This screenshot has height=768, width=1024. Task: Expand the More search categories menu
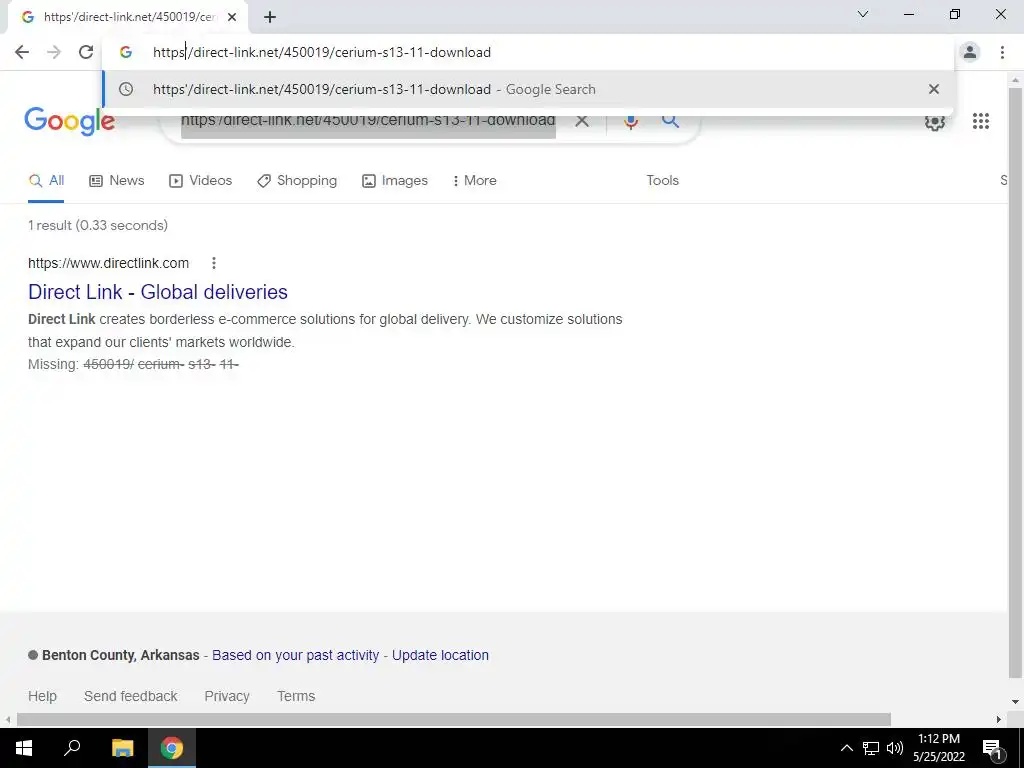475,181
